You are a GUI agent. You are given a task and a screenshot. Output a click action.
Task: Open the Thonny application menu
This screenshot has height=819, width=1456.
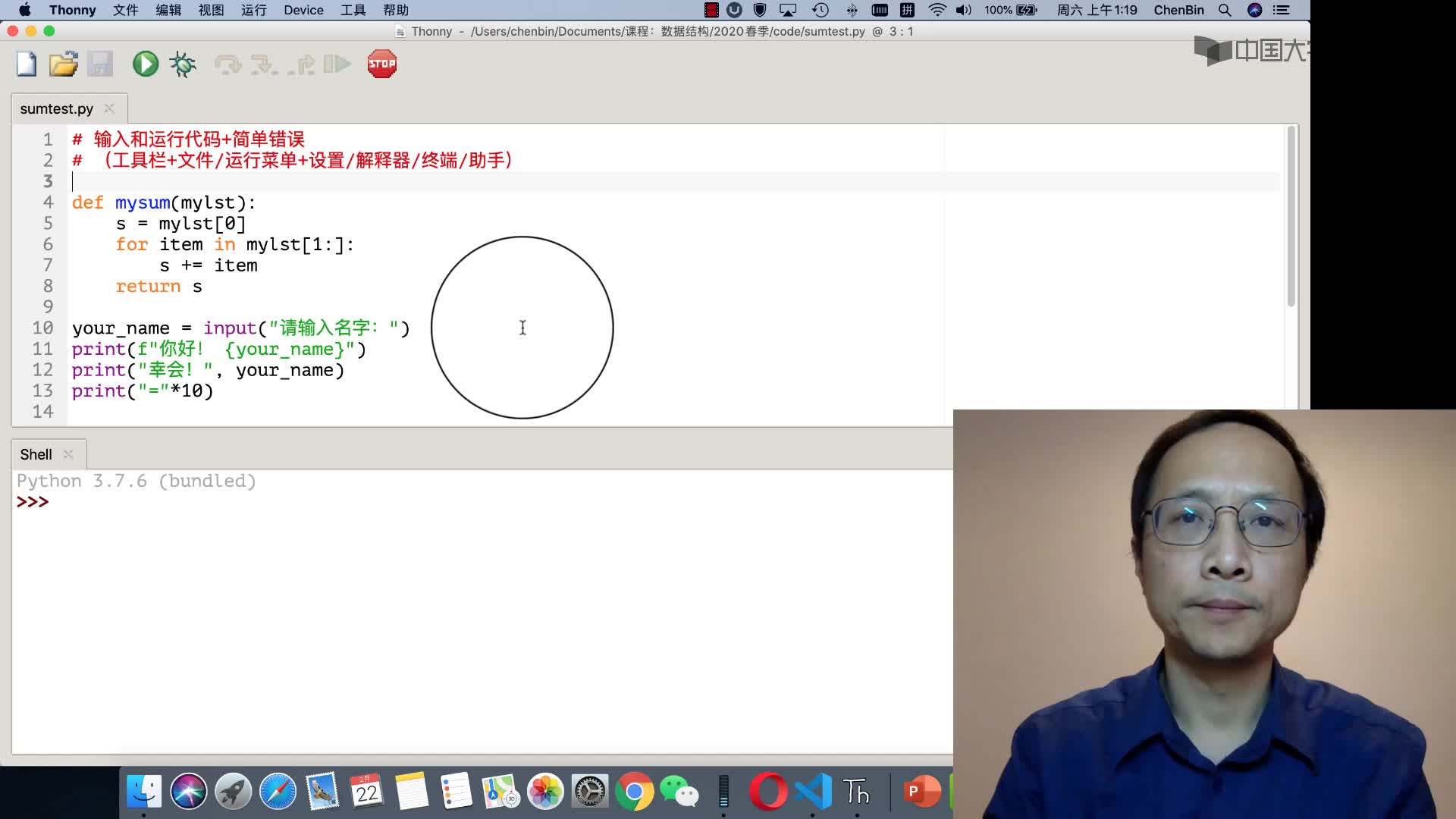73,10
